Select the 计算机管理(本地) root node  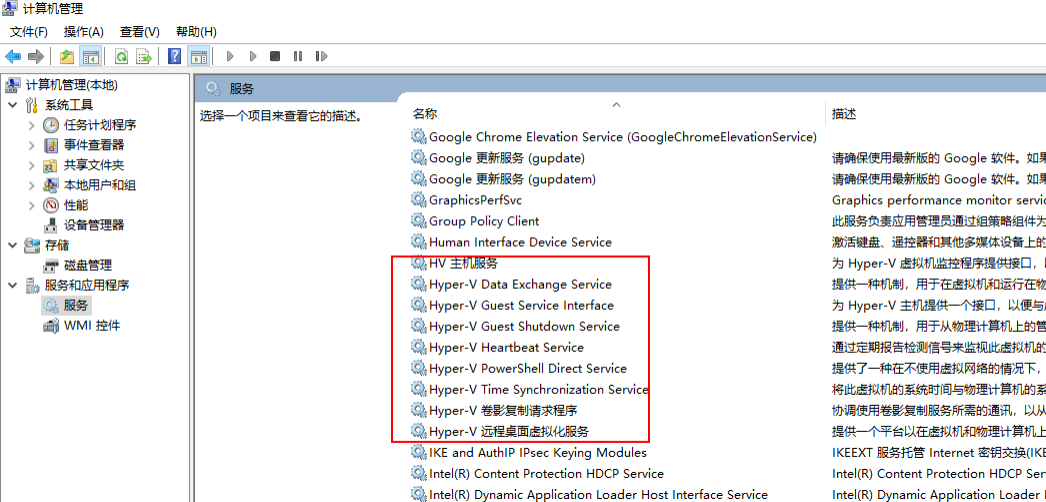coord(71,85)
